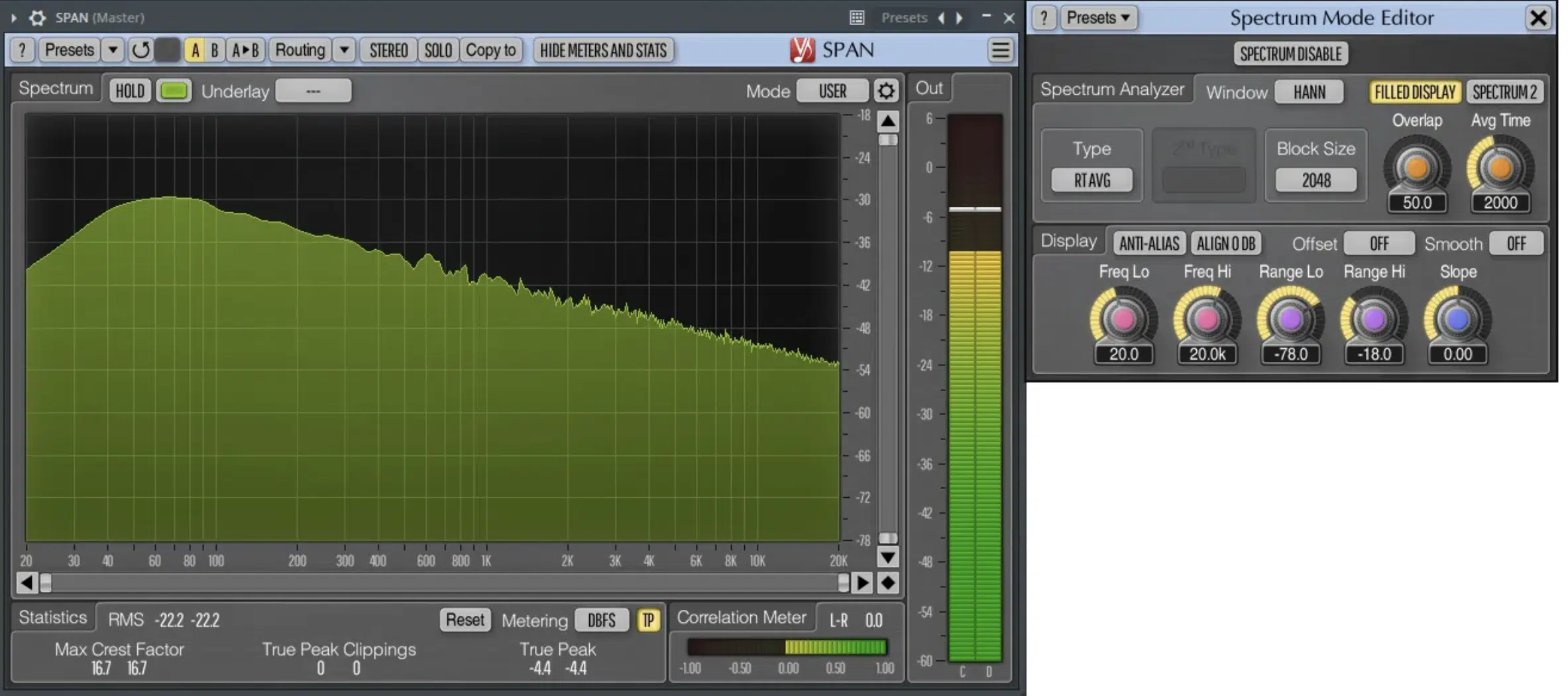Toggle the FILLED DISPLAY button
The height and width of the screenshot is (696, 1568).
(x=1414, y=91)
